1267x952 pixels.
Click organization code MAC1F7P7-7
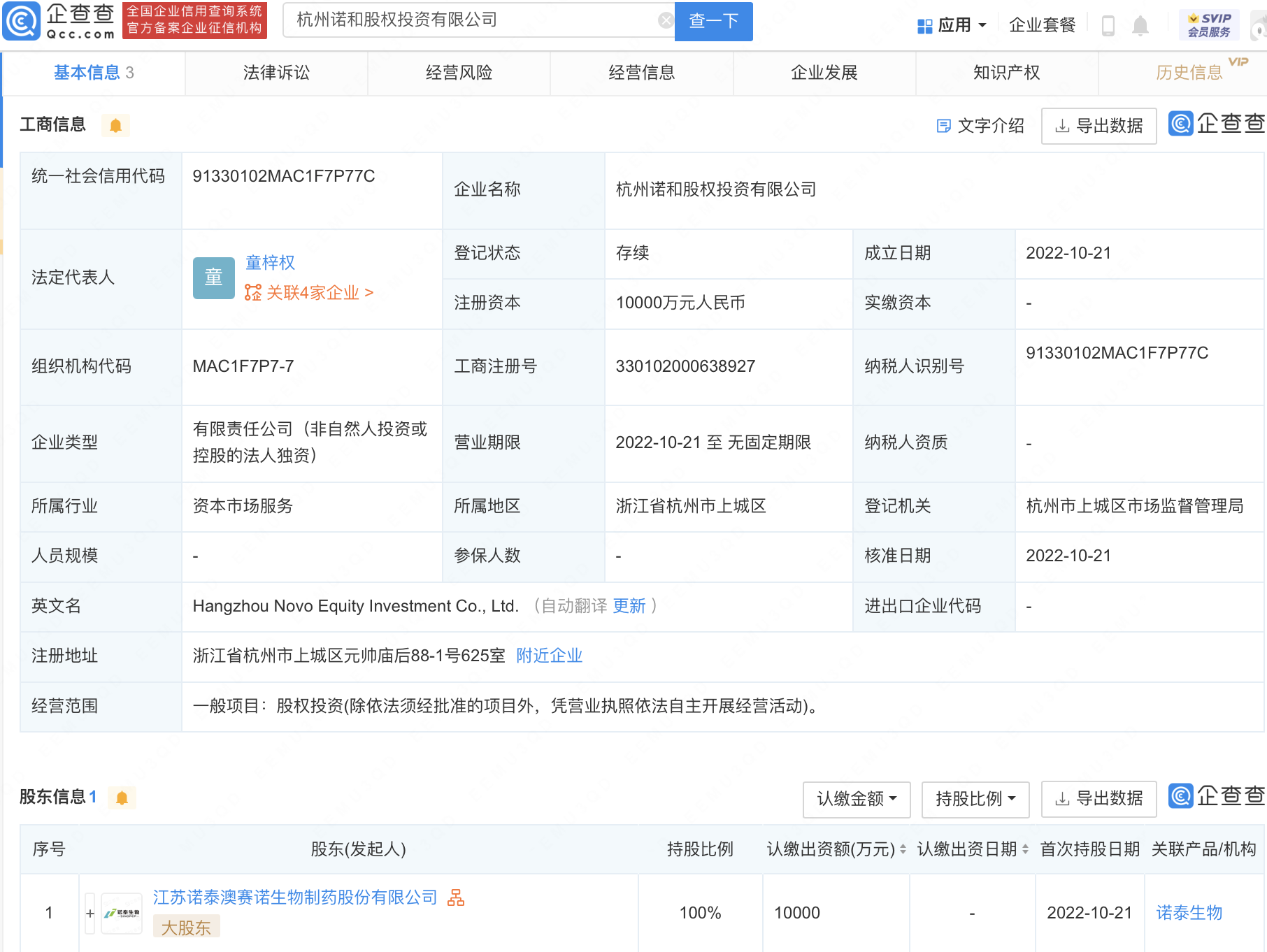pos(243,366)
